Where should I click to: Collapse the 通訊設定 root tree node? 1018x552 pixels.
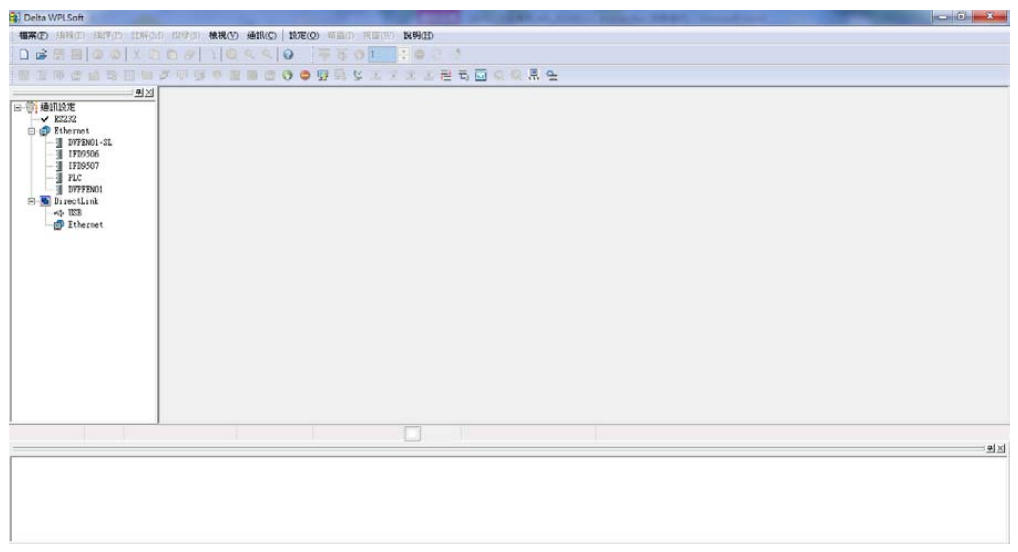(x=17, y=107)
